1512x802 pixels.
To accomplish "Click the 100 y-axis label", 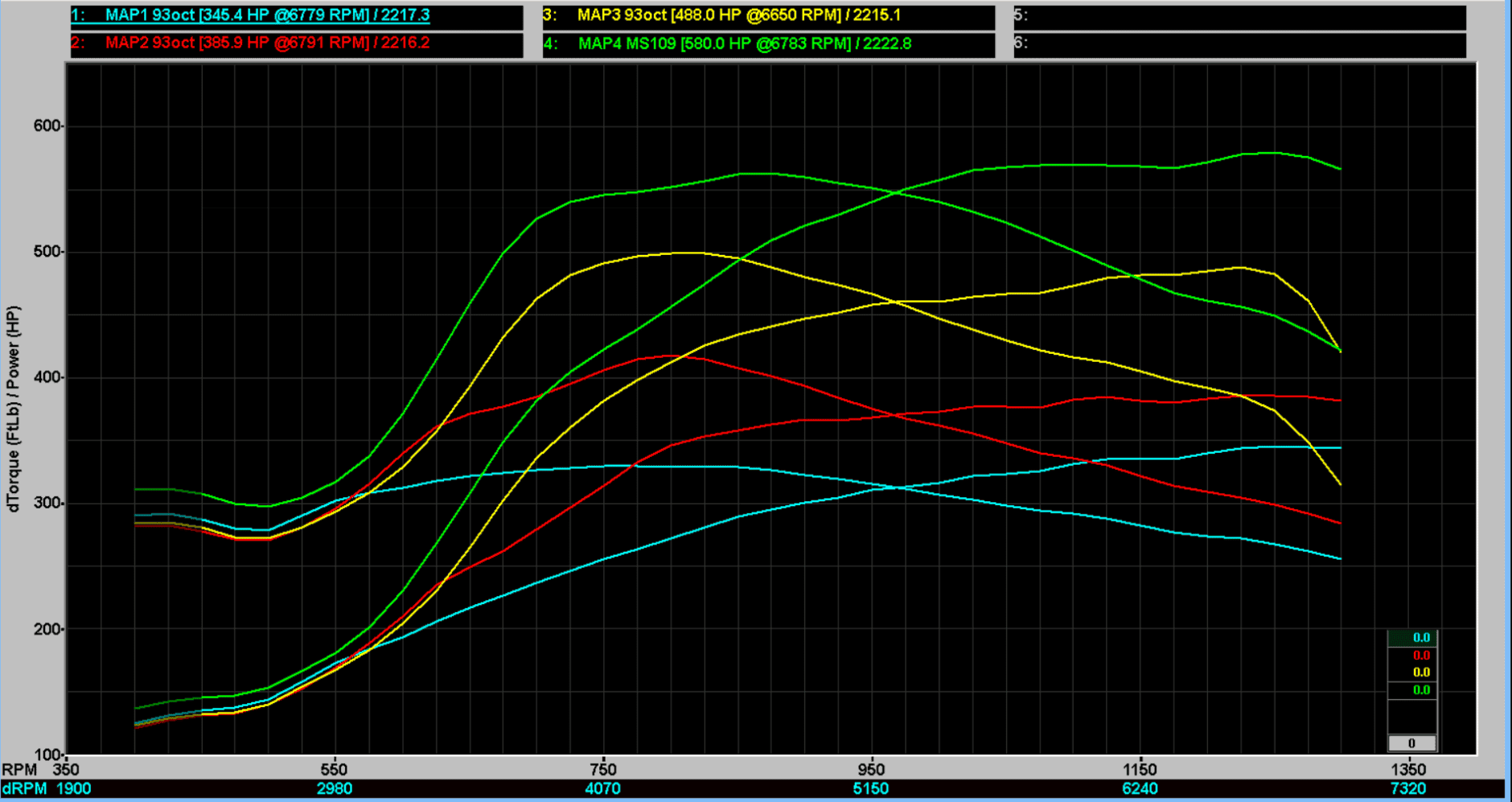I will pos(47,755).
